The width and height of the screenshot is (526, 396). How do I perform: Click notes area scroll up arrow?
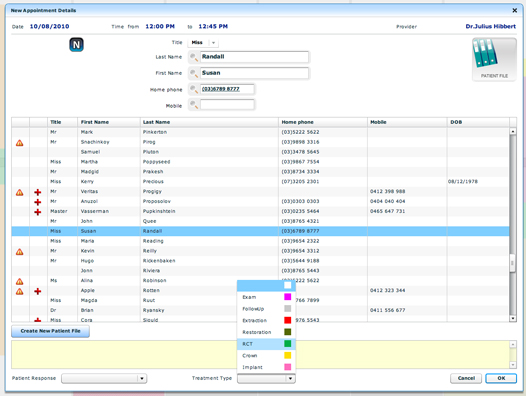(513, 344)
